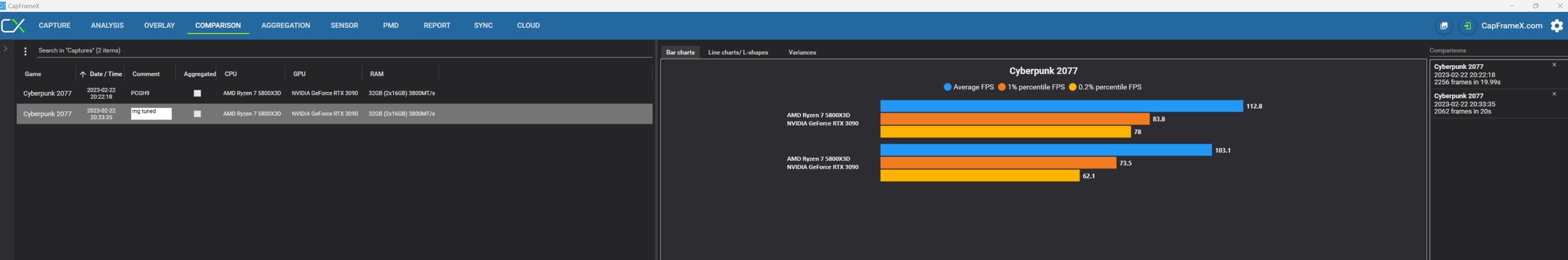1568x260 pixels.
Task: Toggle 0.2% percentile FPS yellow swatch
Action: click(1072, 87)
